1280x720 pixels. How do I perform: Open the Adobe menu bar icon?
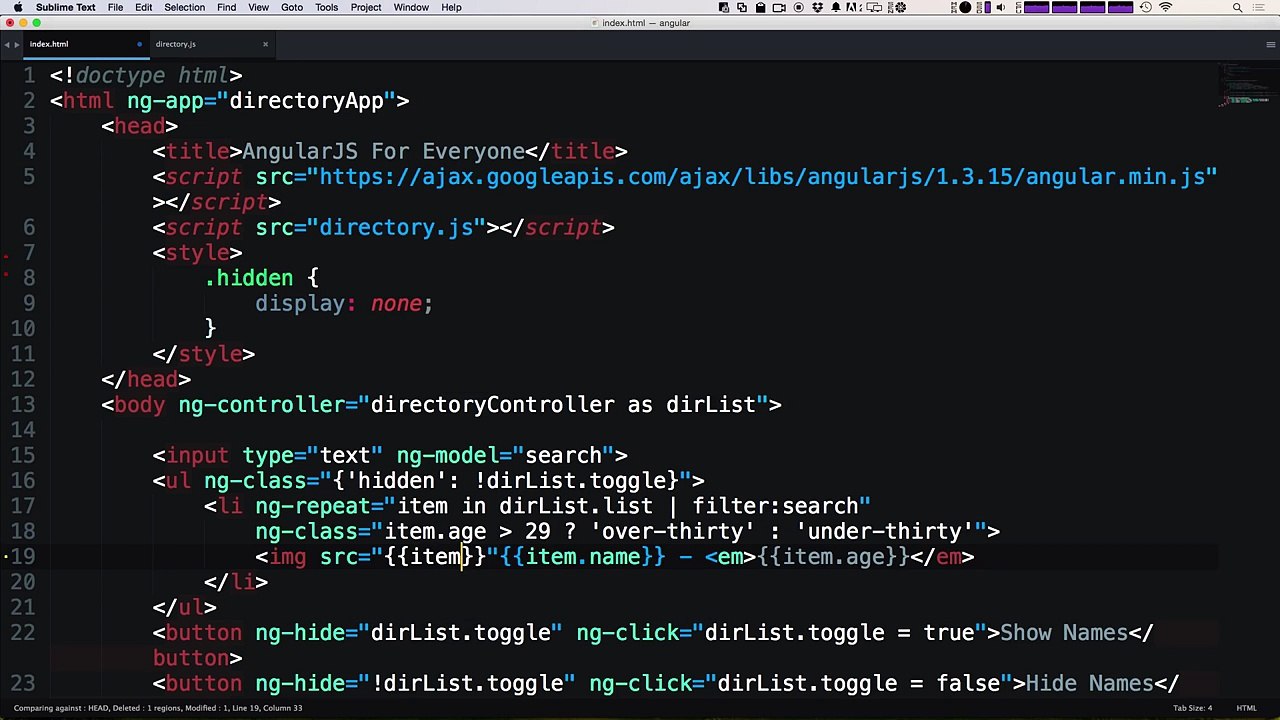pos(852,7)
